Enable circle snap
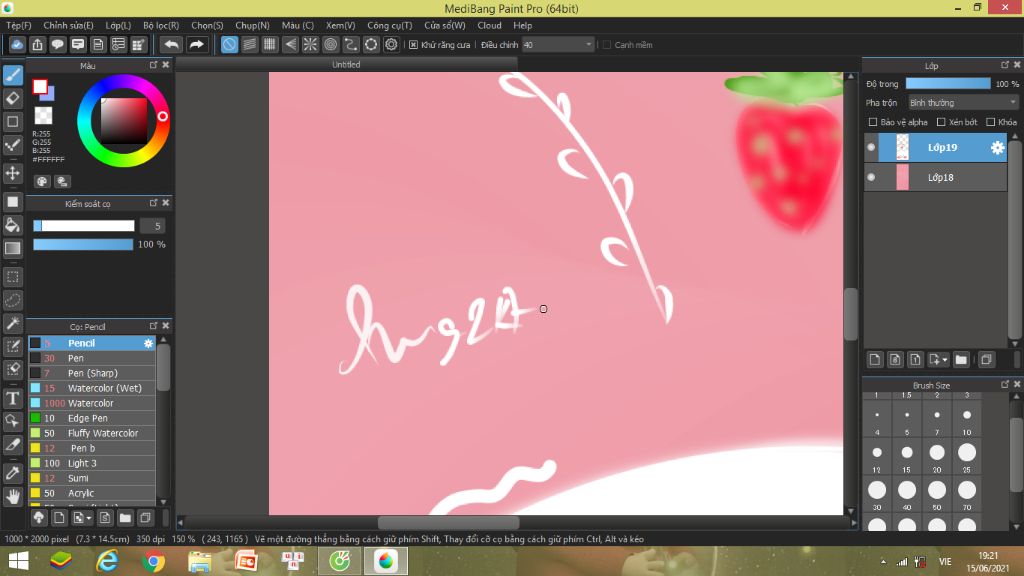1024x576 pixels. (330, 44)
